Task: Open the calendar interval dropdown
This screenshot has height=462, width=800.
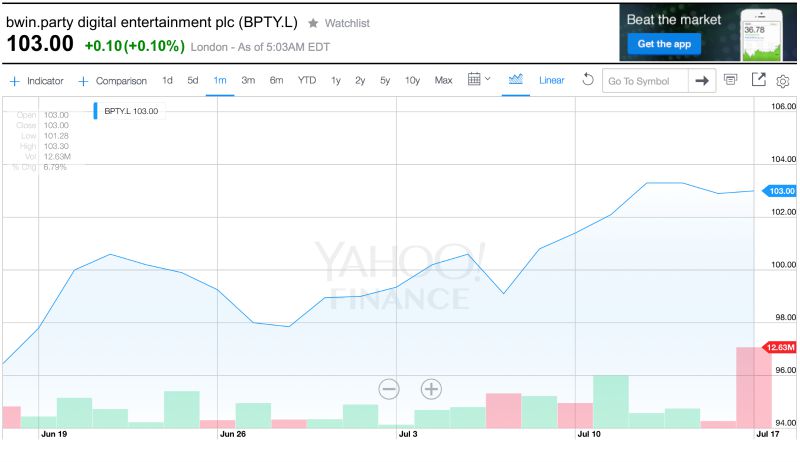Action: (x=479, y=80)
